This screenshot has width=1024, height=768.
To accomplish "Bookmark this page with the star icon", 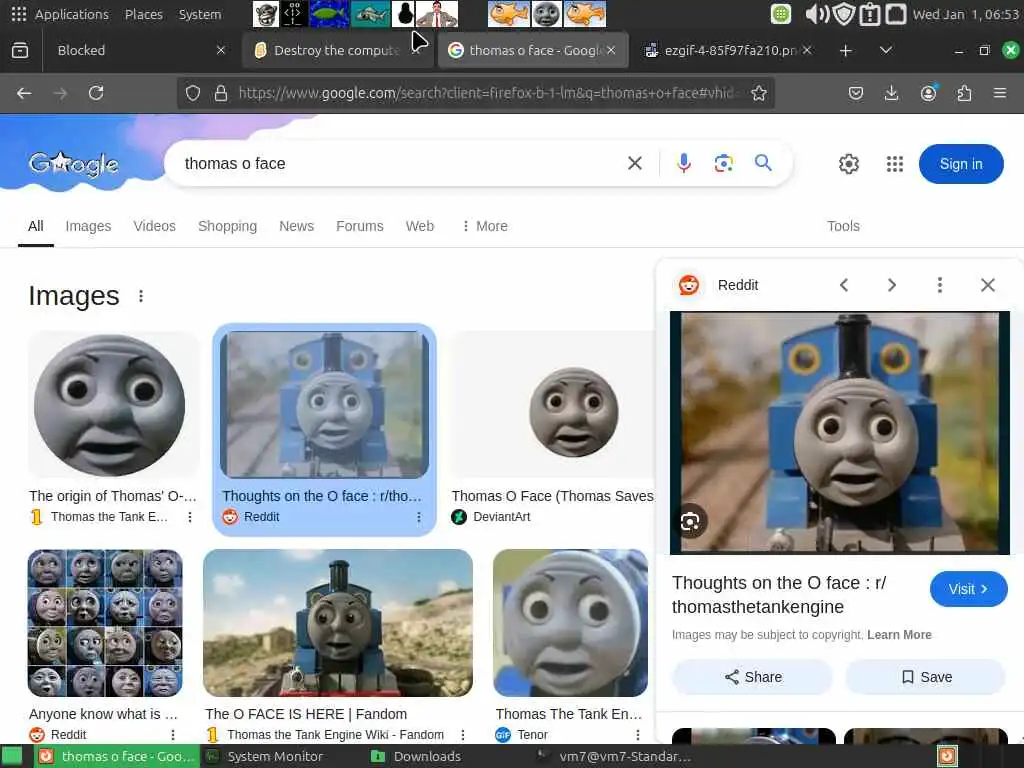I will pos(758,93).
